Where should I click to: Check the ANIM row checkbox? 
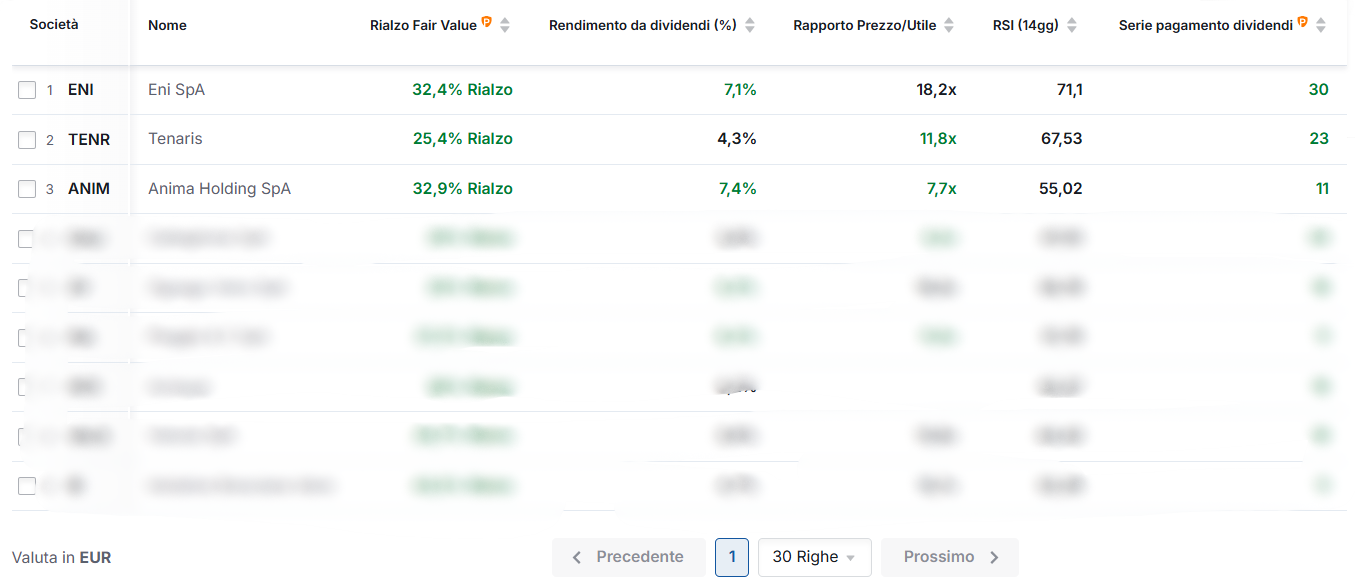(27, 189)
